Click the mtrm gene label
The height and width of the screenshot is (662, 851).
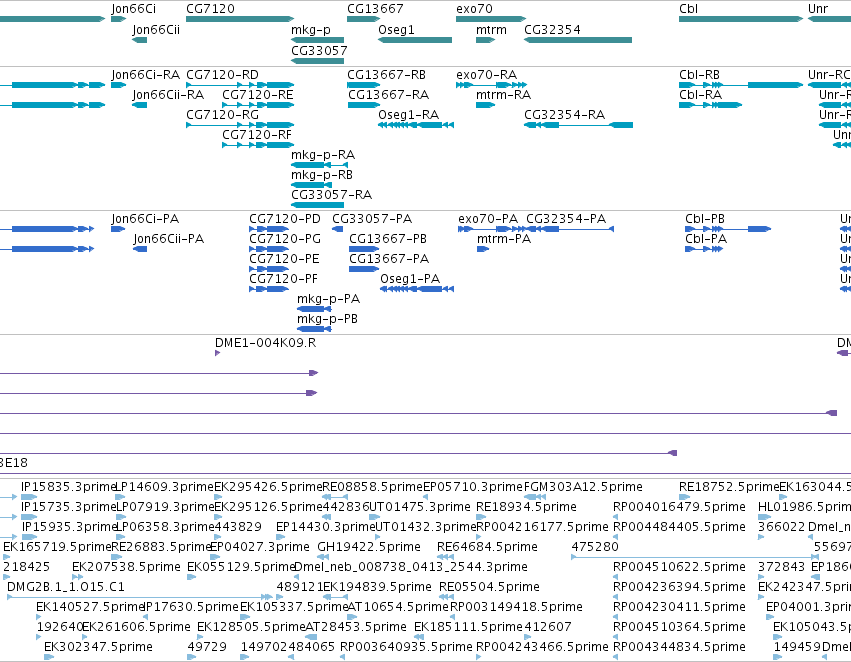tap(491, 29)
